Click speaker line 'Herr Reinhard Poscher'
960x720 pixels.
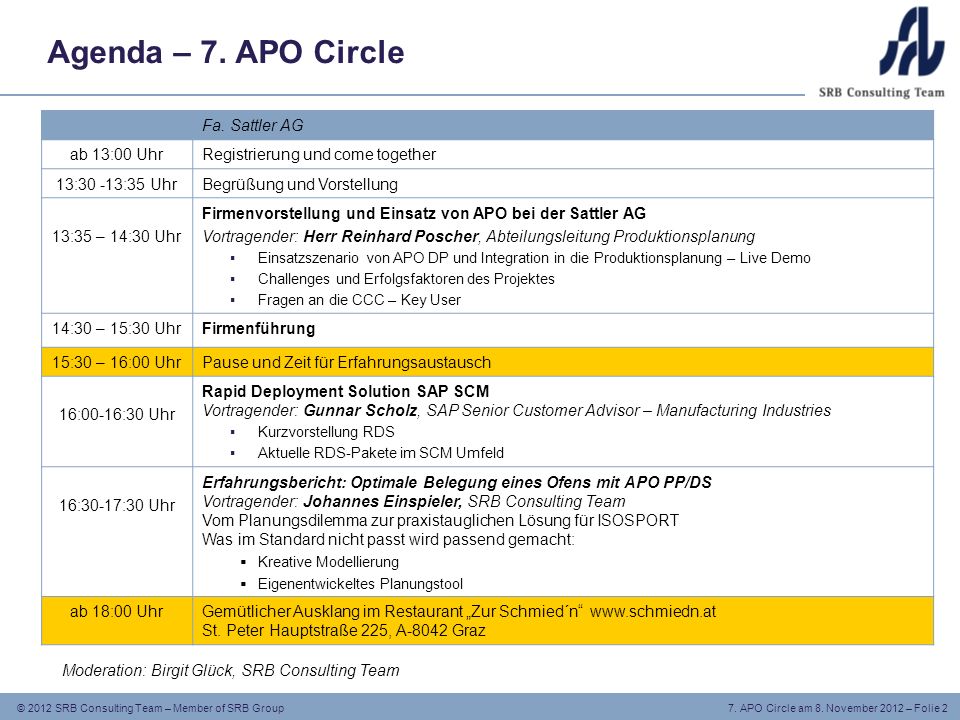[x=478, y=236]
